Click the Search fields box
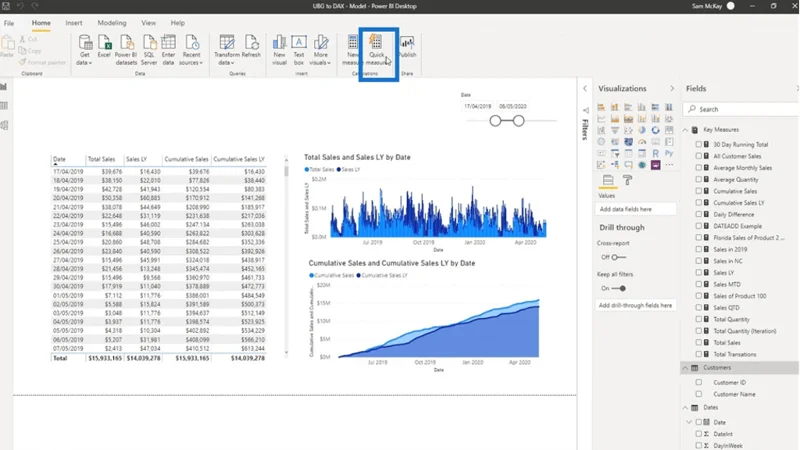Screen dimensions: 800x450 [742, 109]
